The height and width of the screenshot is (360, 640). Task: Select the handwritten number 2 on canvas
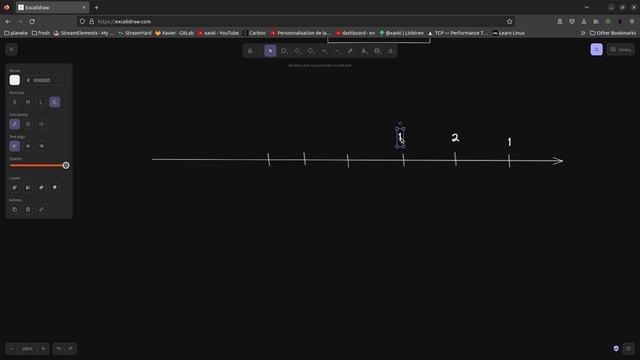[x=455, y=138]
